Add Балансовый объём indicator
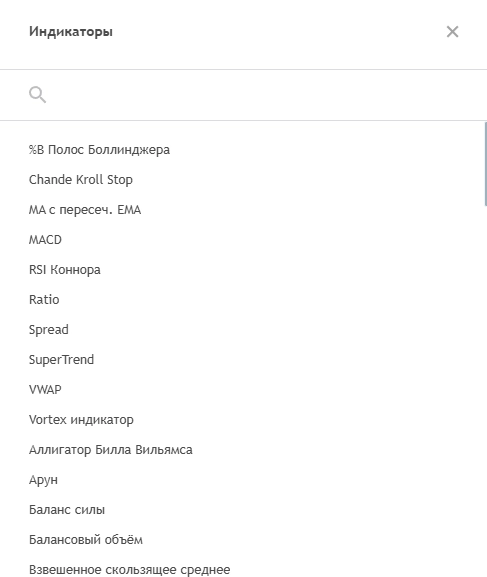 point(243,539)
